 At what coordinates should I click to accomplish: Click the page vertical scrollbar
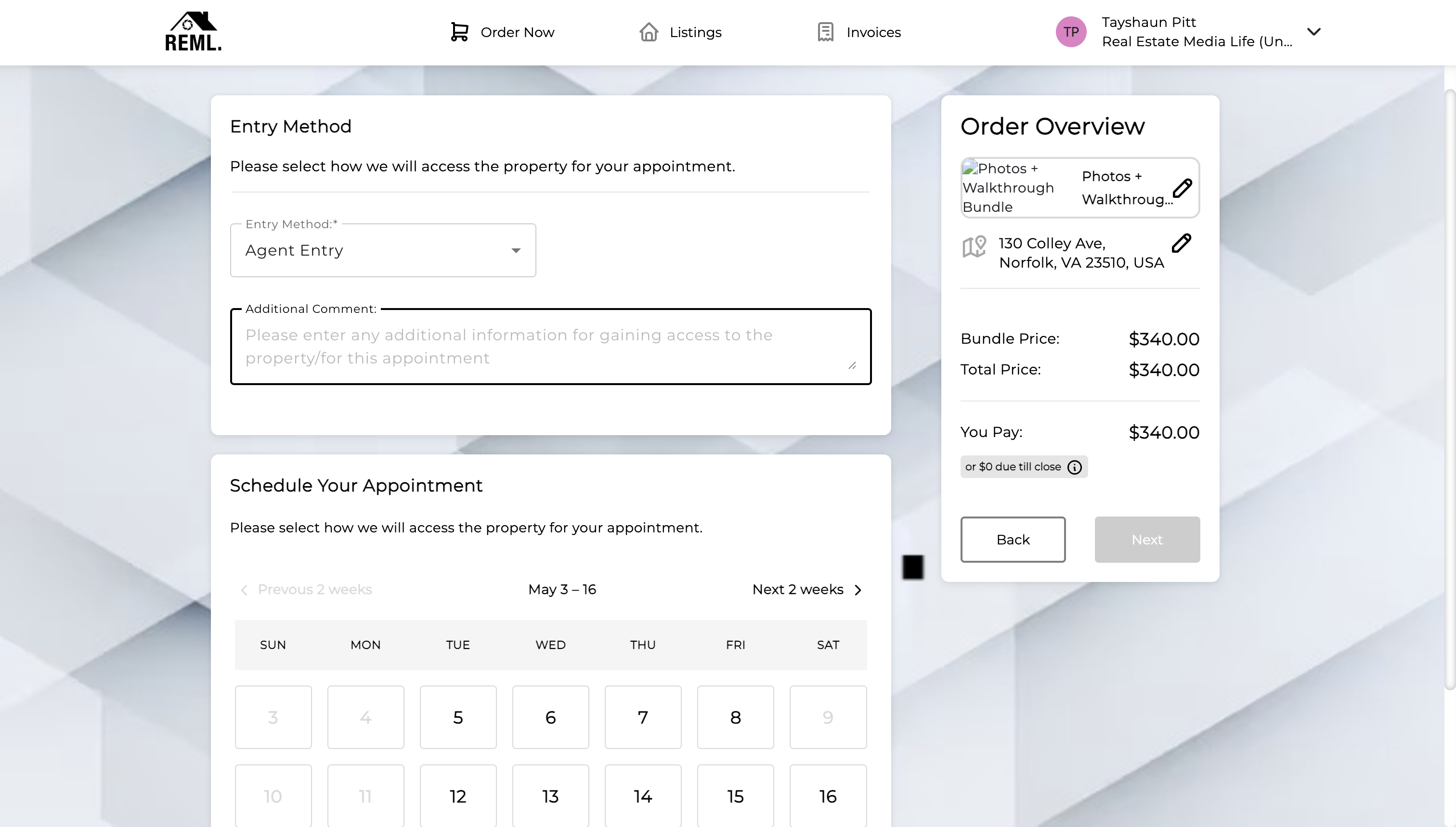(x=1450, y=389)
